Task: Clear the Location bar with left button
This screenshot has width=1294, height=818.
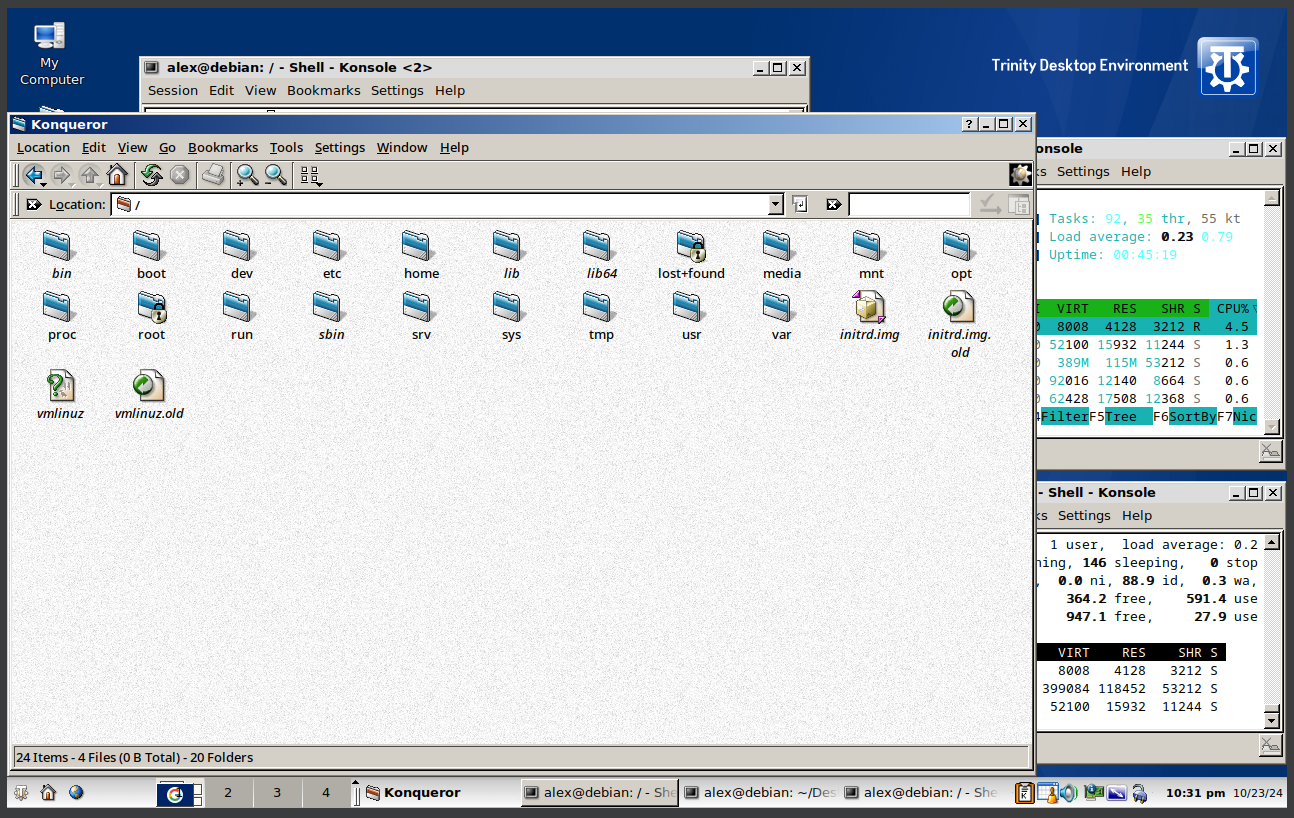Action: (33, 205)
